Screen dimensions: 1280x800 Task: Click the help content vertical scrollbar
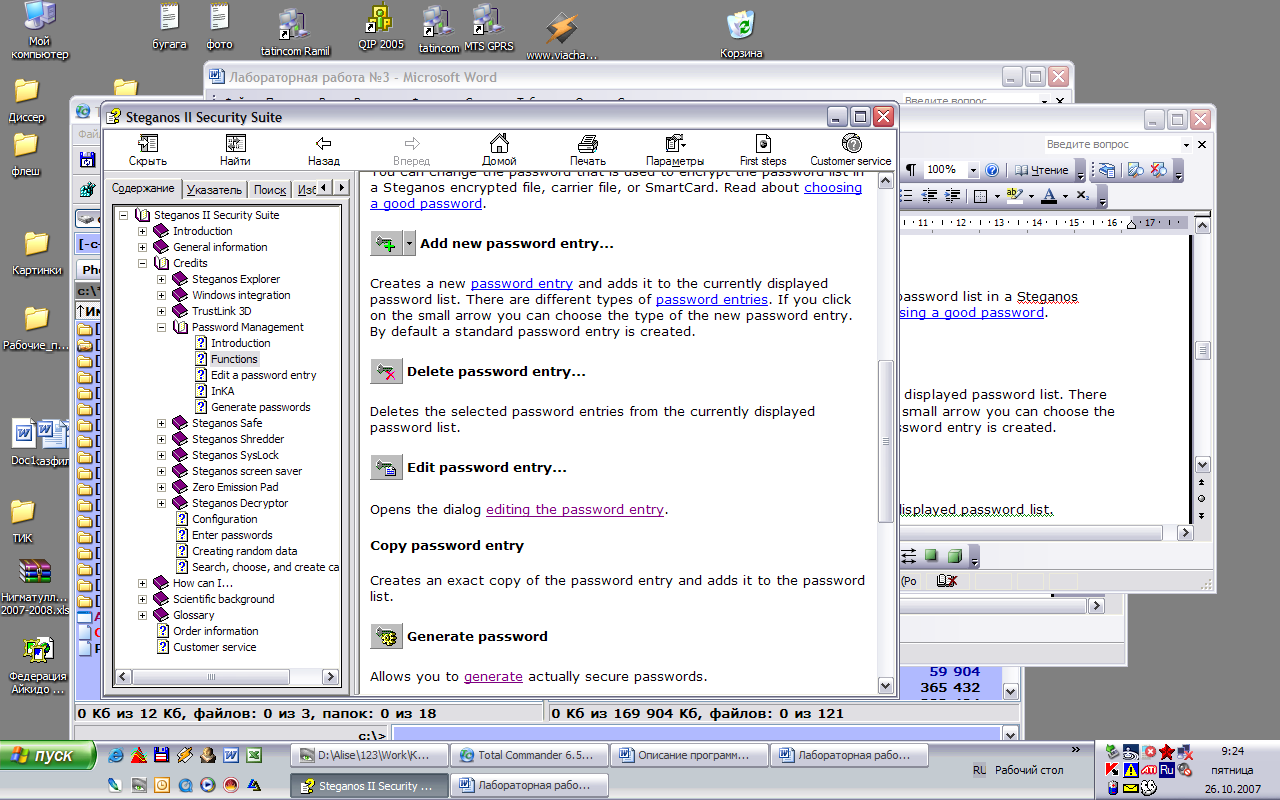pyautogui.click(x=885, y=433)
